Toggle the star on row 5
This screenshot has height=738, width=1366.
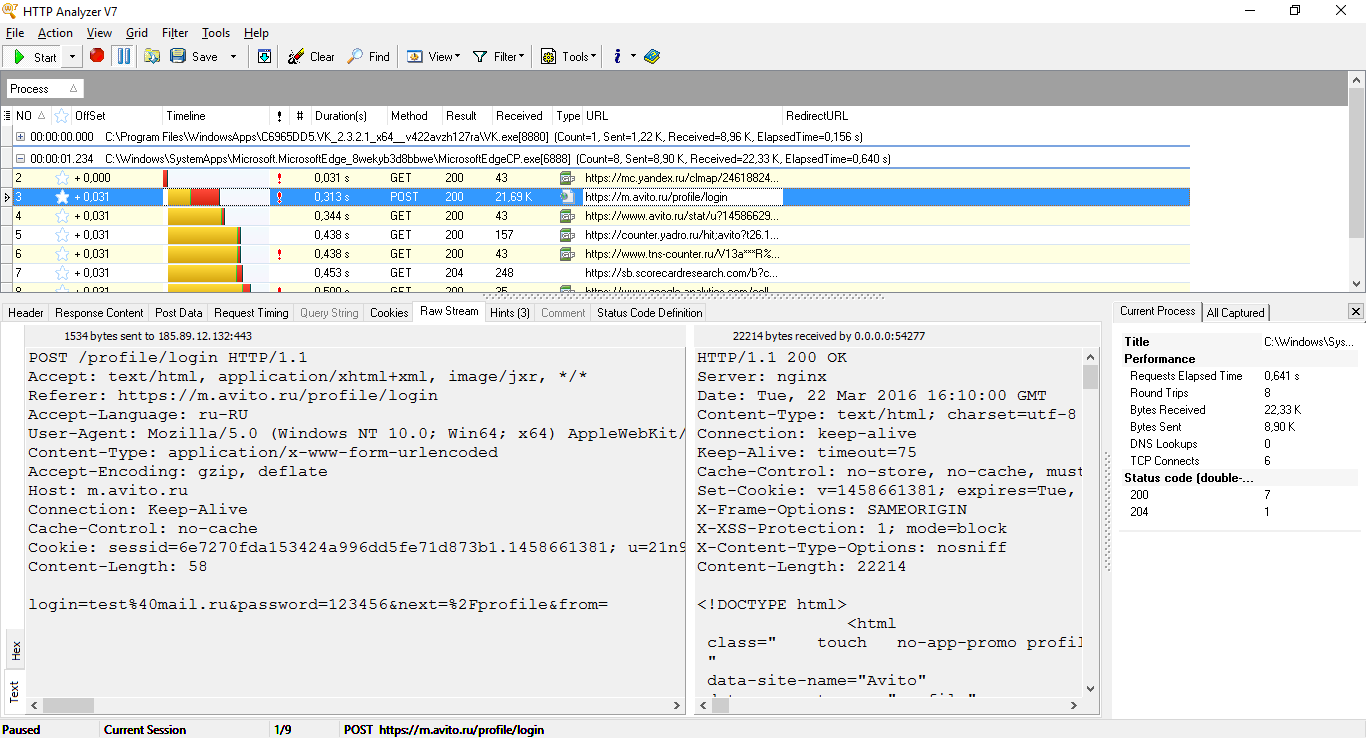click(62, 235)
